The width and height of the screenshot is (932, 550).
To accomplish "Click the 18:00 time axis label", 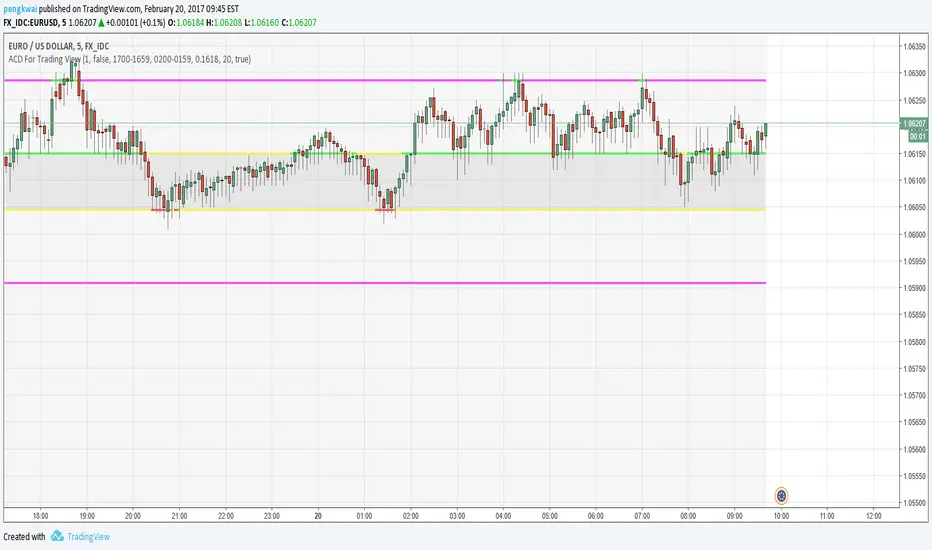I will 40,516.
